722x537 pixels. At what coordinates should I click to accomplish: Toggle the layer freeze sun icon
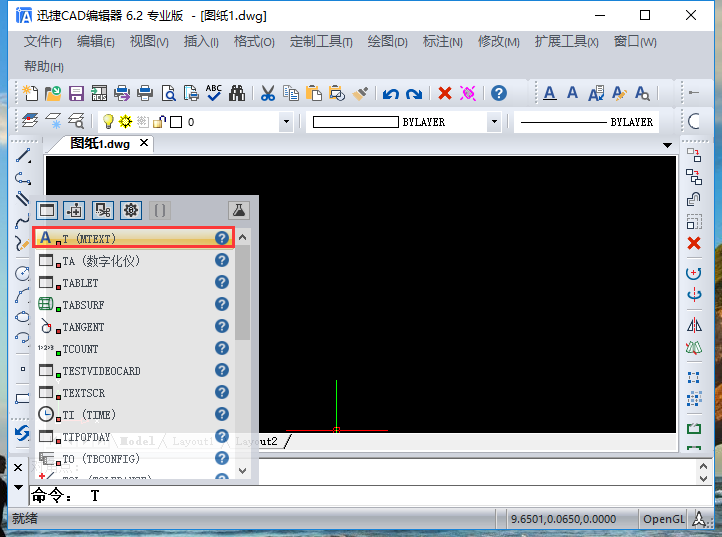[125, 122]
